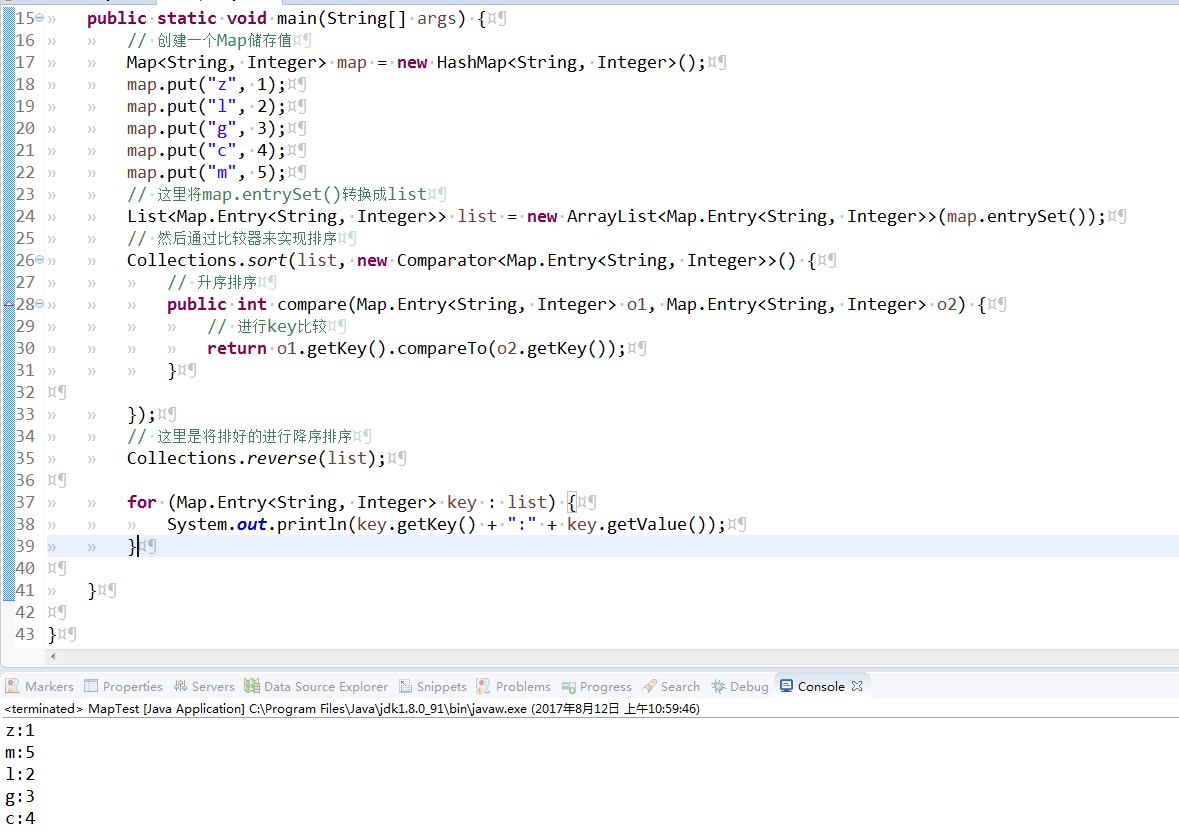The width and height of the screenshot is (1179, 838).
Task: Click console output line z:1
Action: pos(20,730)
